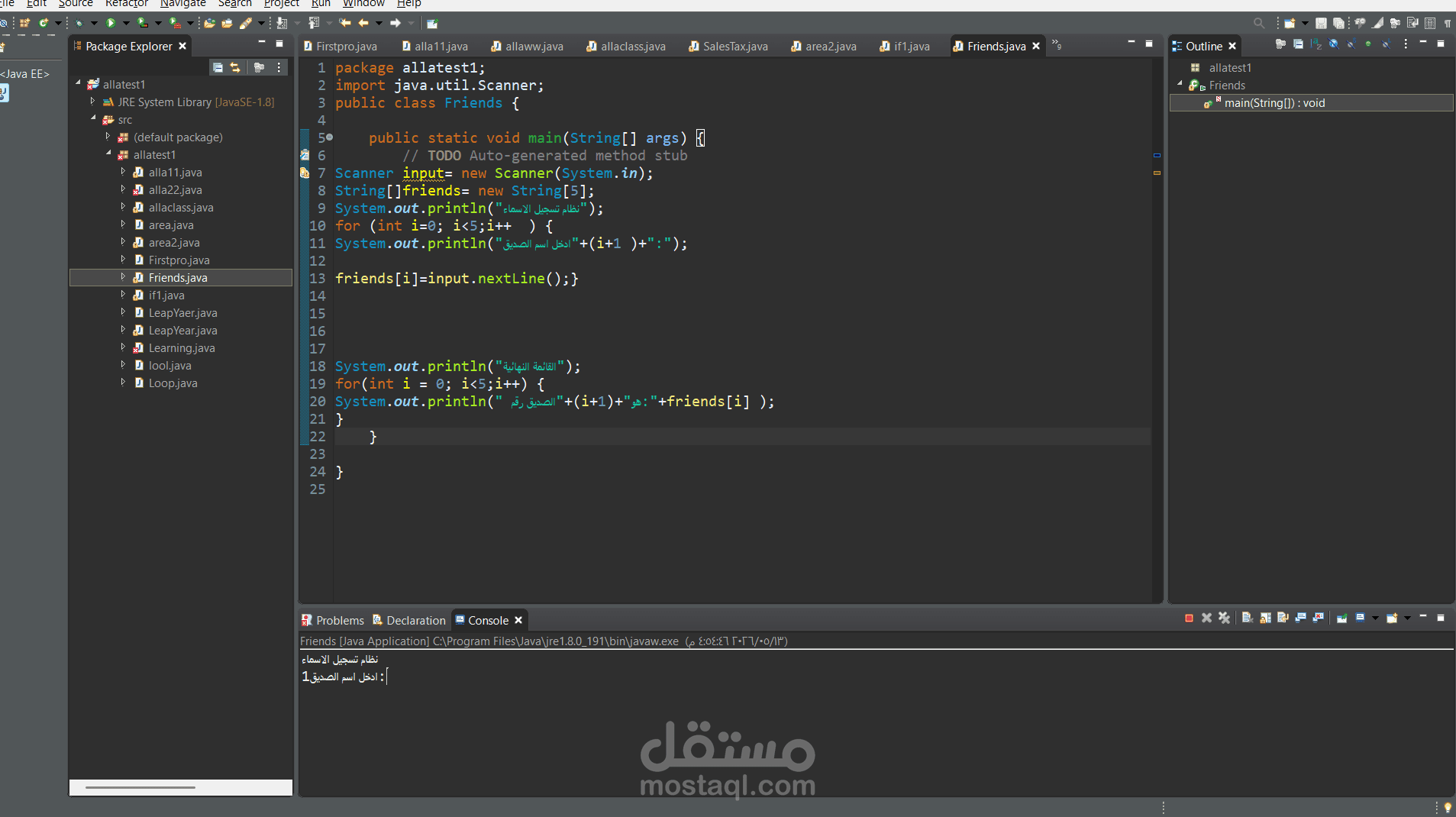Click the Save disk icon
The width and height of the screenshot is (1456, 817).
[x=1321, y=23]
